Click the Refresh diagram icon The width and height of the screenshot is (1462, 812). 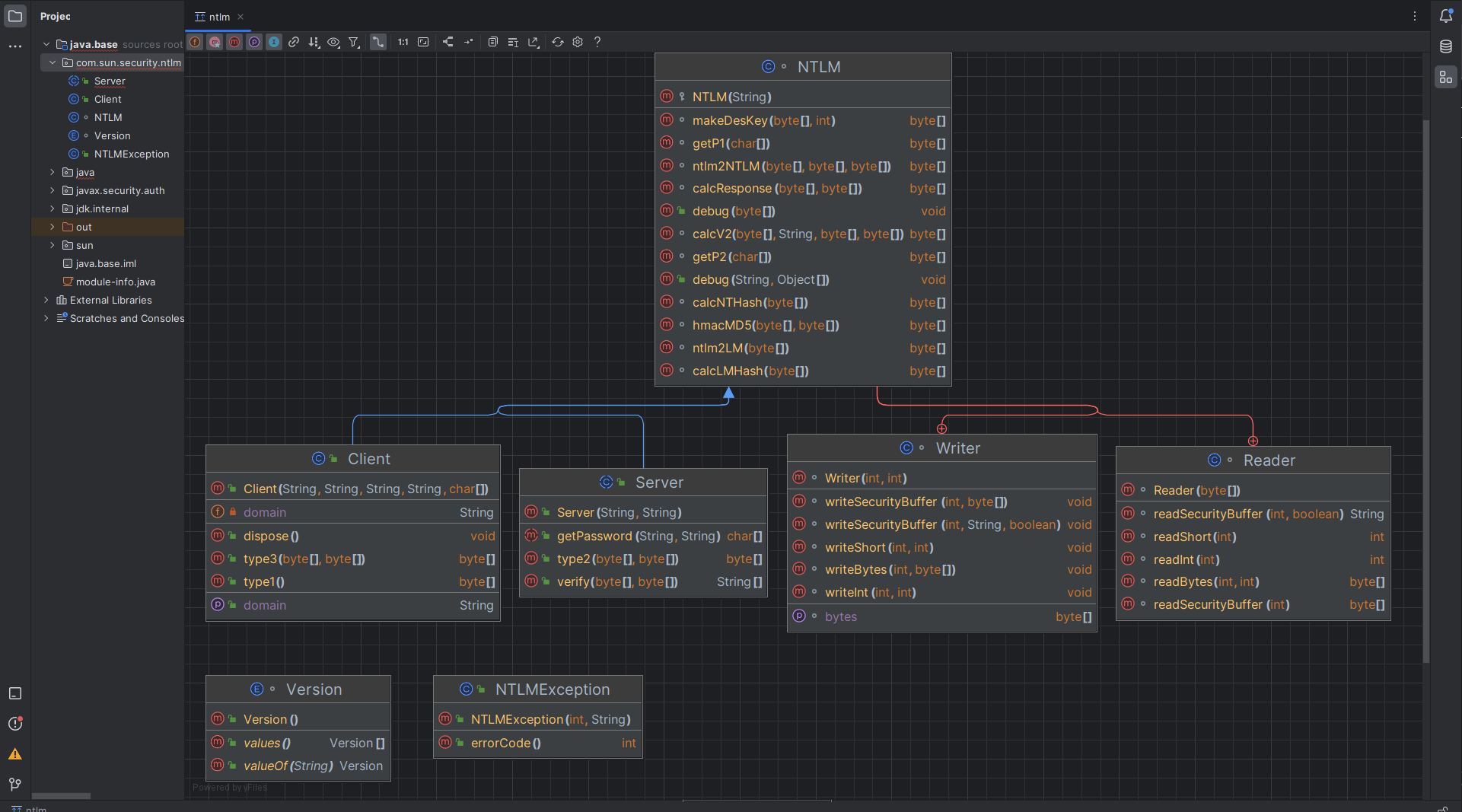coord(558,42)
